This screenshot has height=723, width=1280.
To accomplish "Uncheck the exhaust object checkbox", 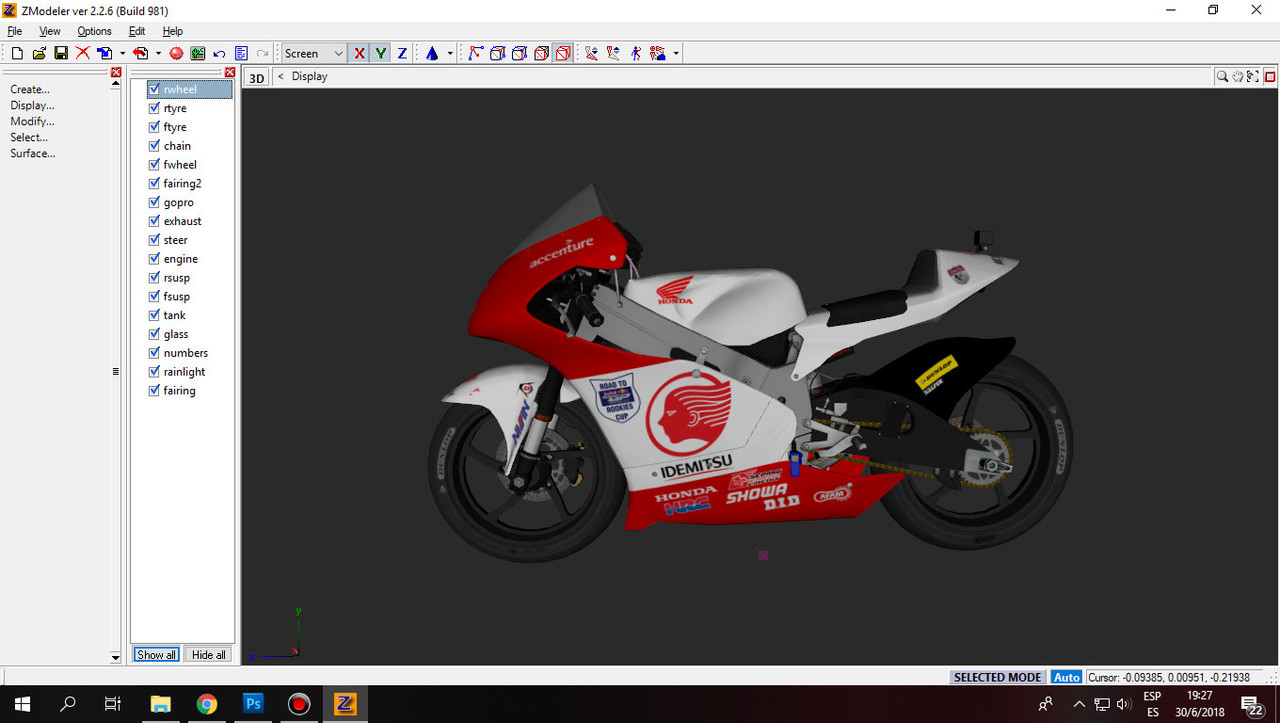I will pyautogui.click(x=154, y=221).
